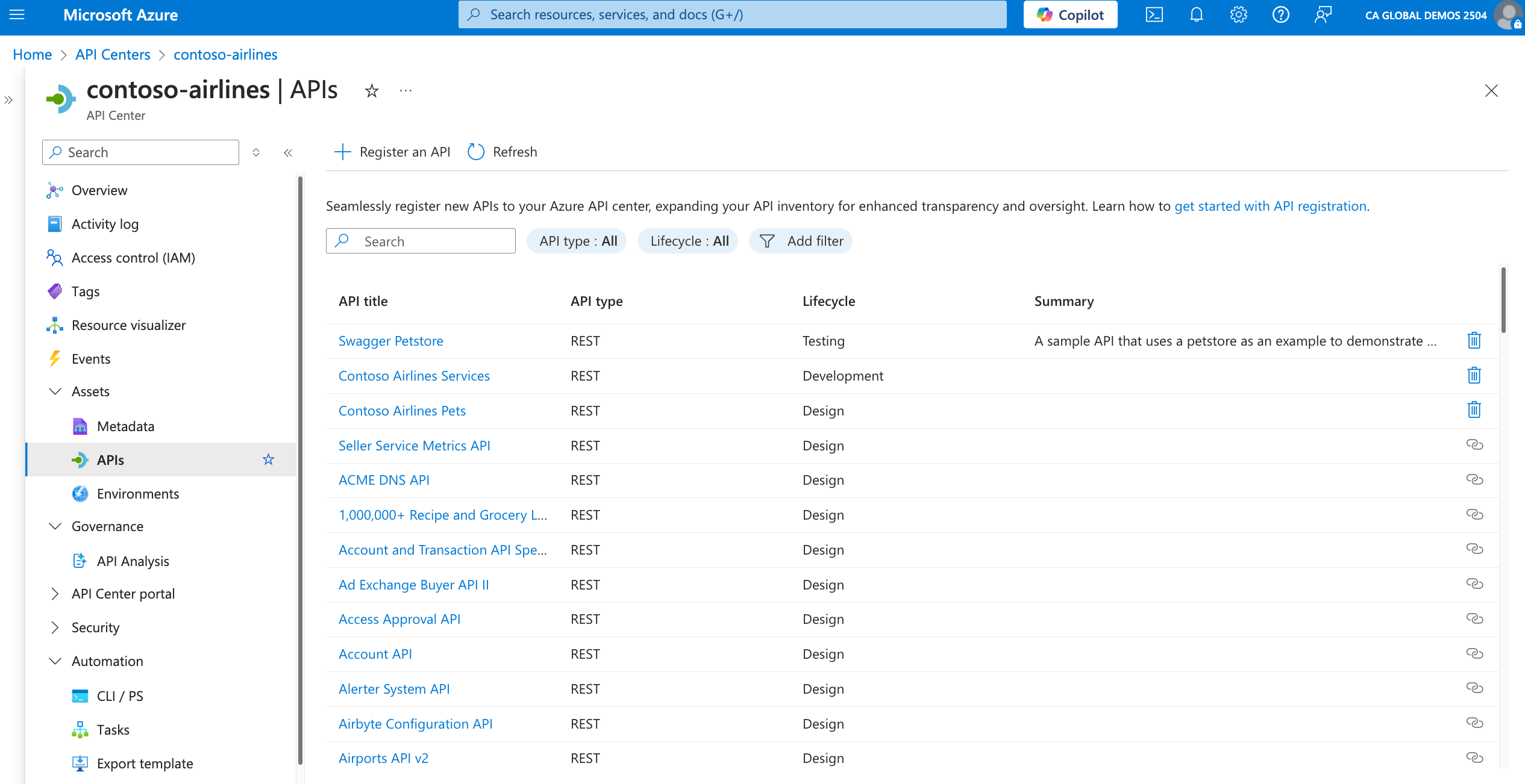Click link icon on Seller Service Metrics row
This screenshot has height=784, width=1525.
click(x=1474, y=444)
